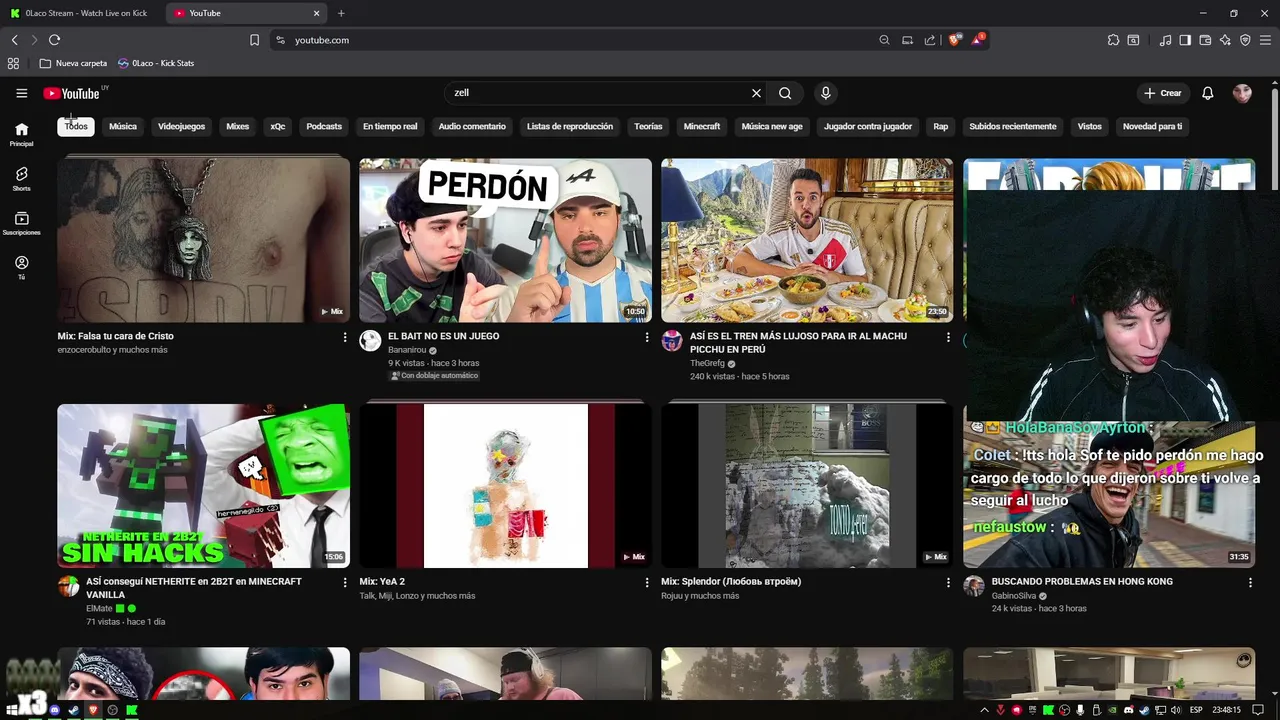Zoom out icon in address bar
The height and width of the screenshot is (720, 1280).
click(884, 40)
